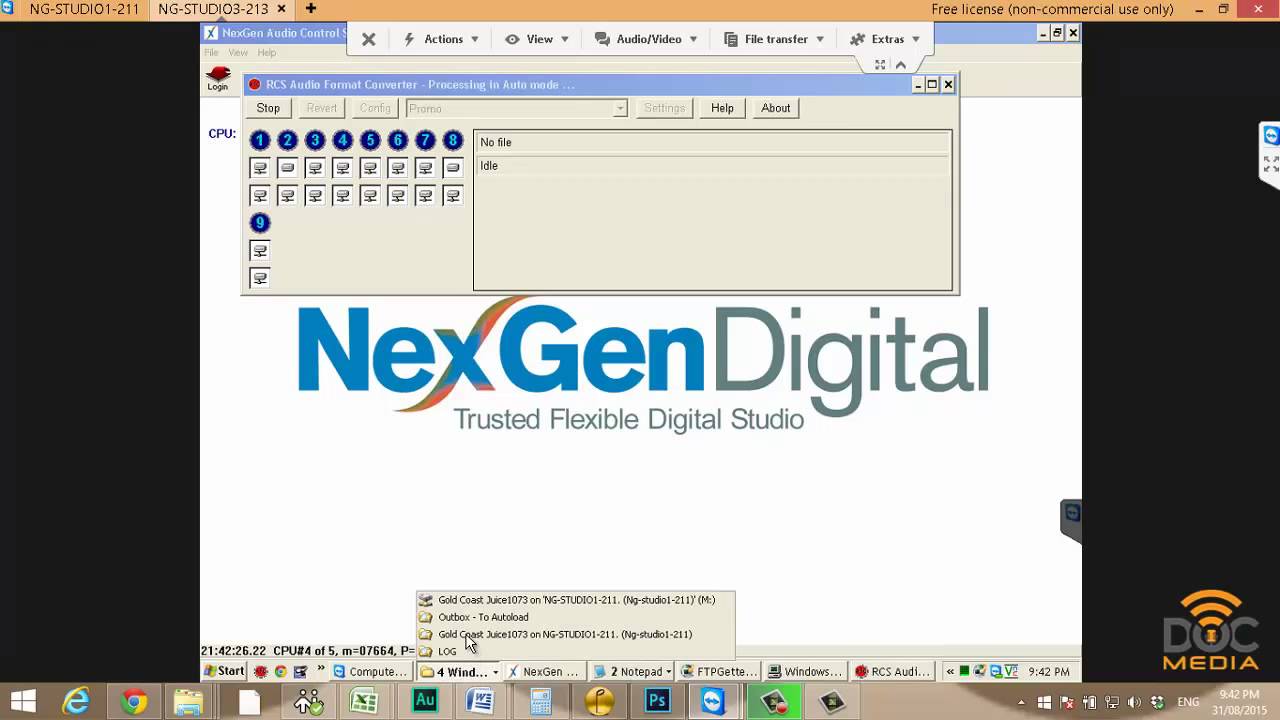Select the CPU 3 numbered badge
Screen dimensions: 1280x720
(315, 141)
